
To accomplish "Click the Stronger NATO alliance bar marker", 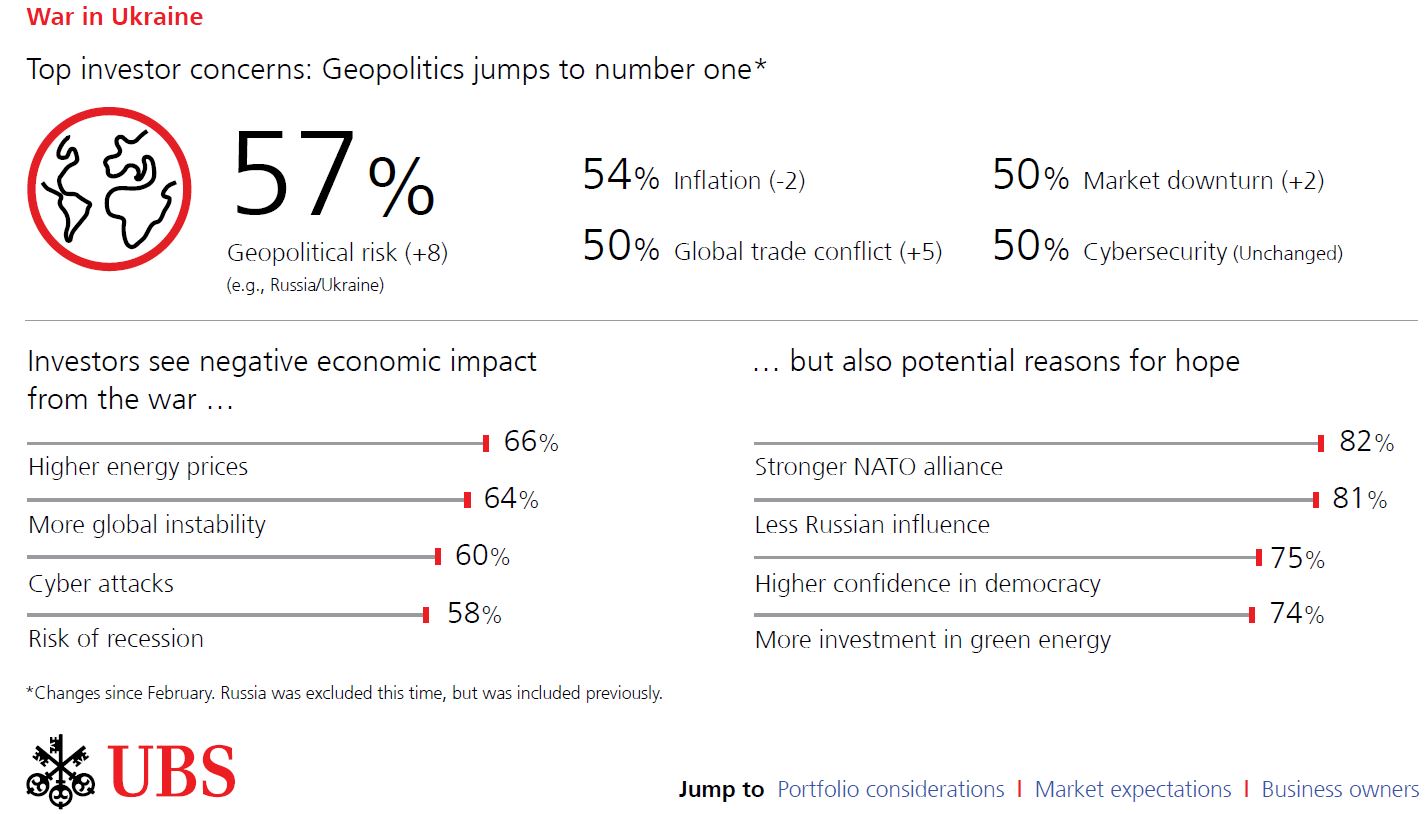I will (x=1321, y=443).
